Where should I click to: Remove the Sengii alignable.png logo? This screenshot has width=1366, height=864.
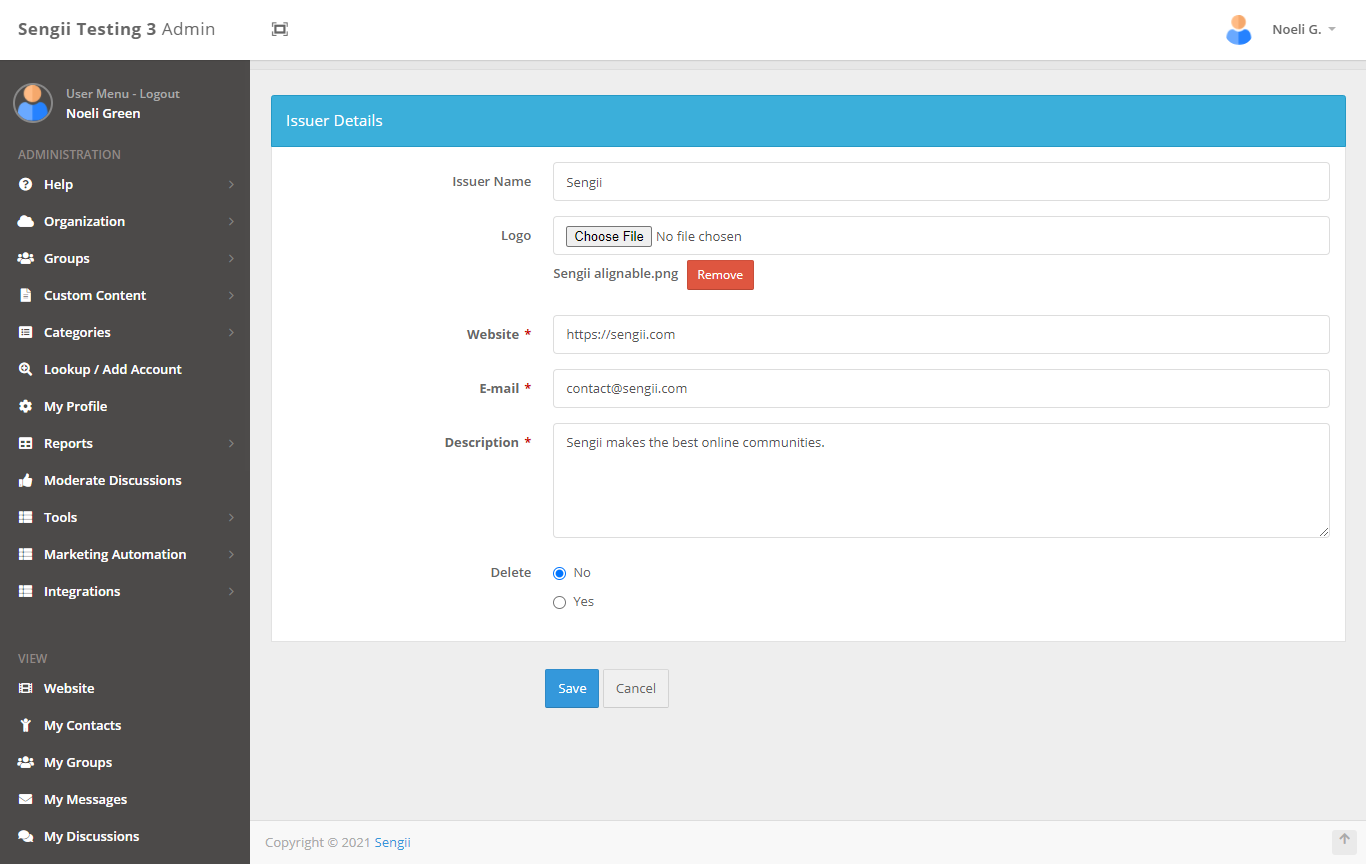point(720,275)
